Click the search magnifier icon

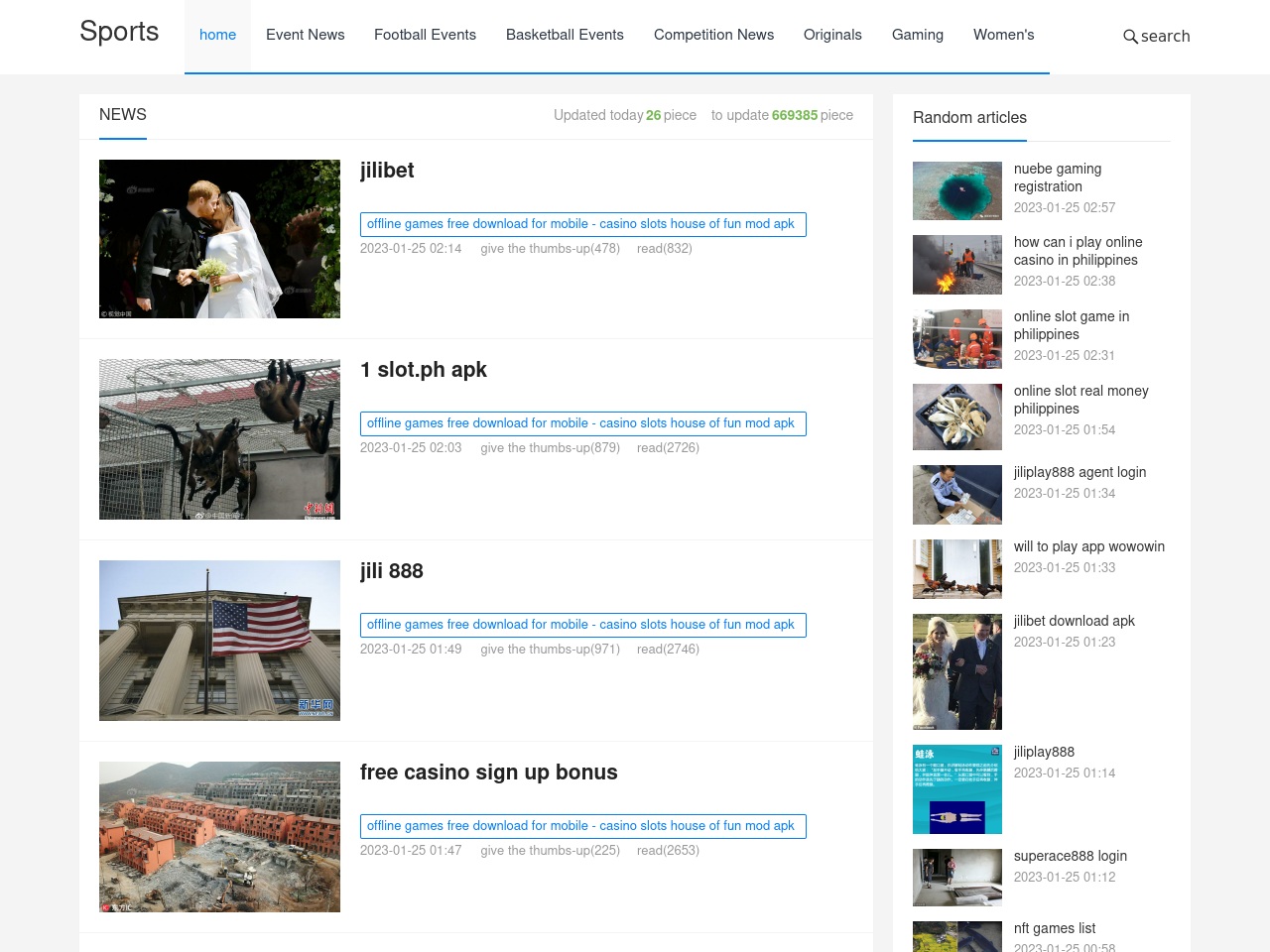[1130, 37]
